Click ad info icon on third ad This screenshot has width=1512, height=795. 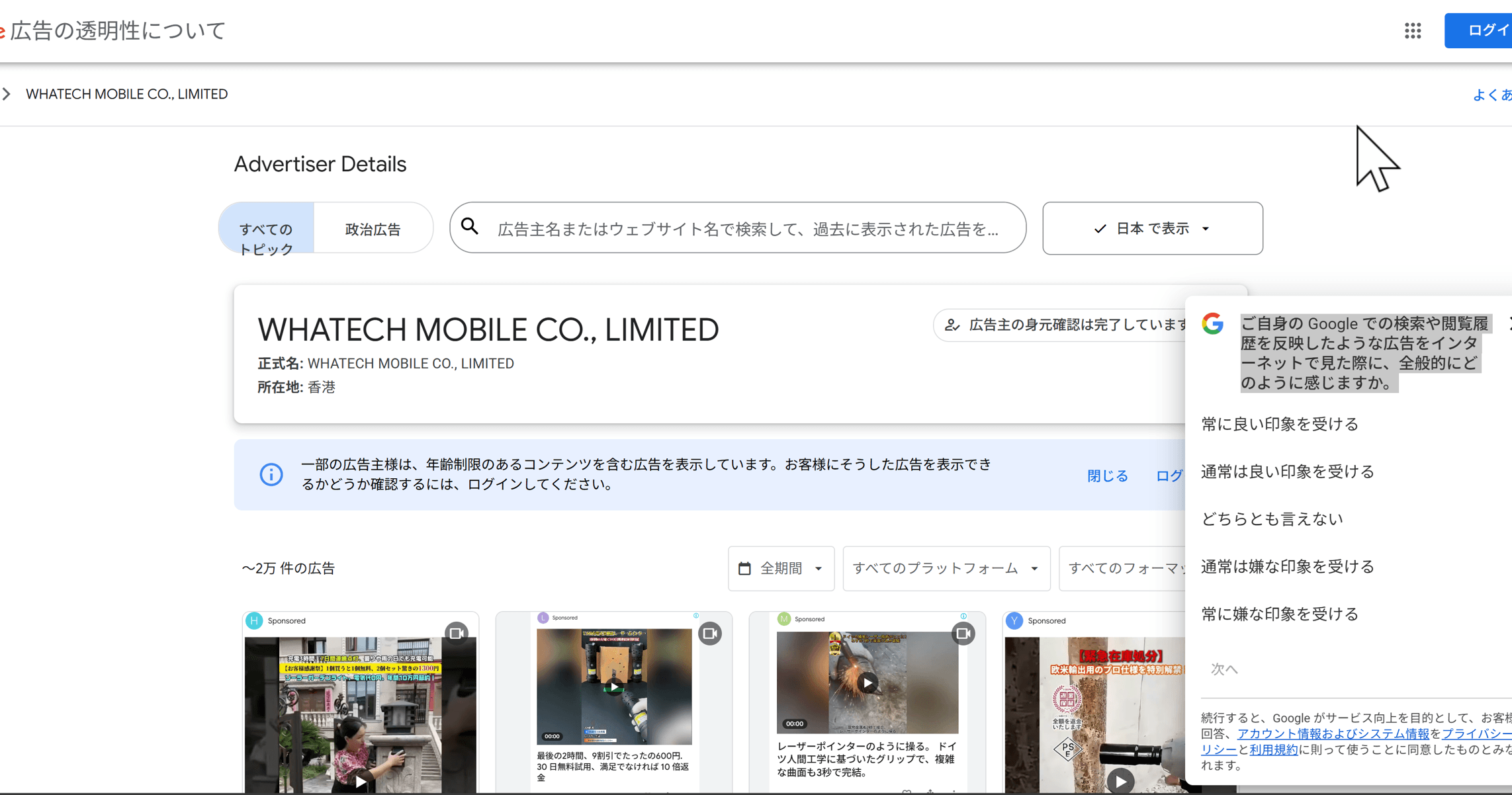[x=963, y=616]
